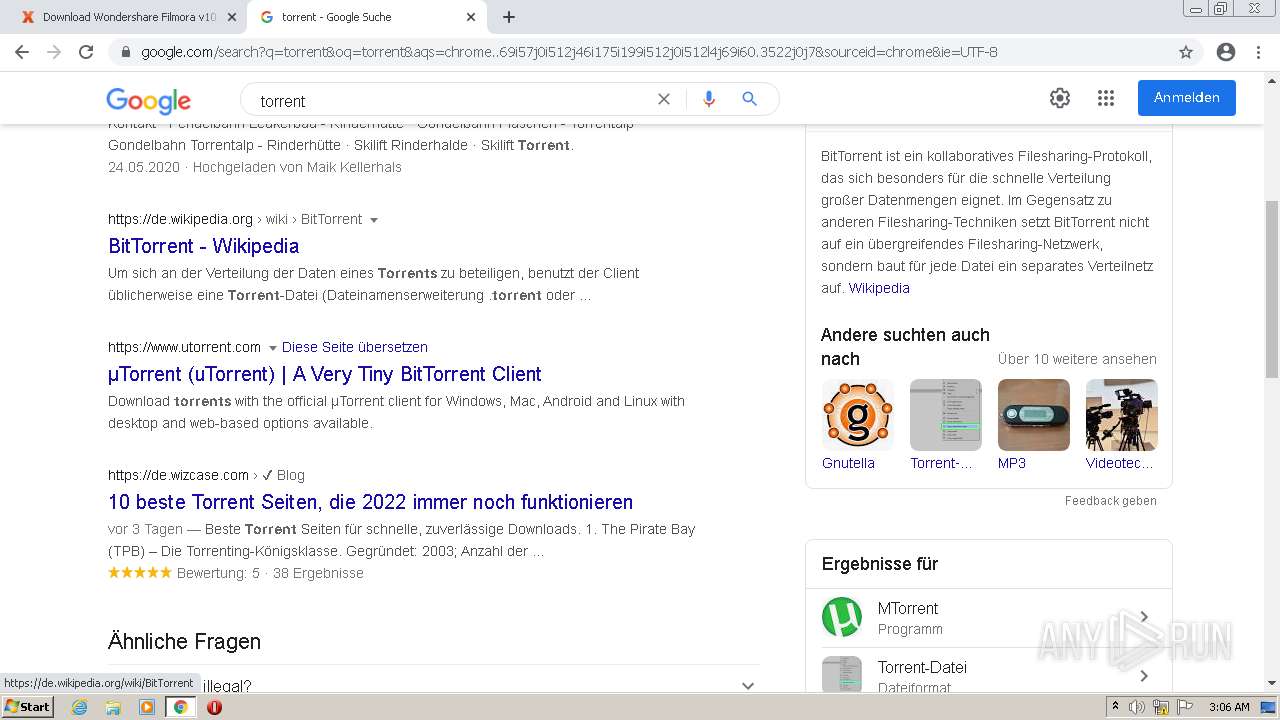This screenshot has width=1280, height=720.
Task: Close the torrent Google Suche tab
Action: pyautogui.click(x=471, y=17)
